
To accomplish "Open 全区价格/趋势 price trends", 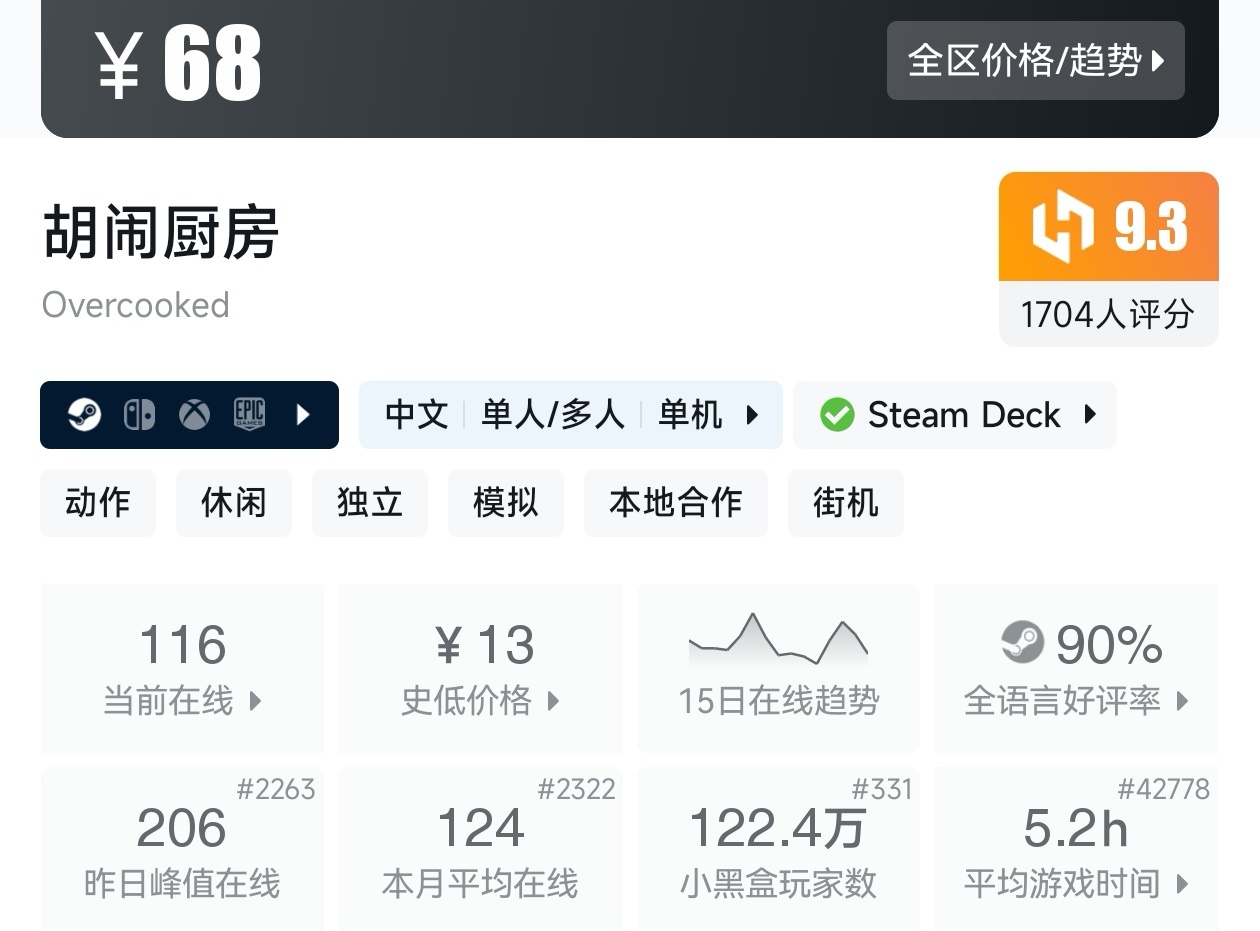I will pos(1035,61).
